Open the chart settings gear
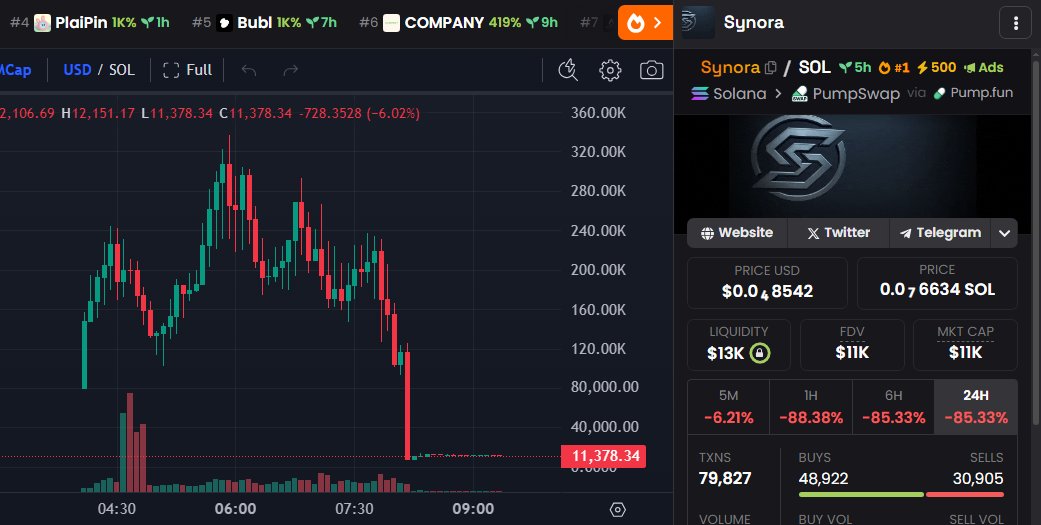1041x525 pixels. click(610, 70)
